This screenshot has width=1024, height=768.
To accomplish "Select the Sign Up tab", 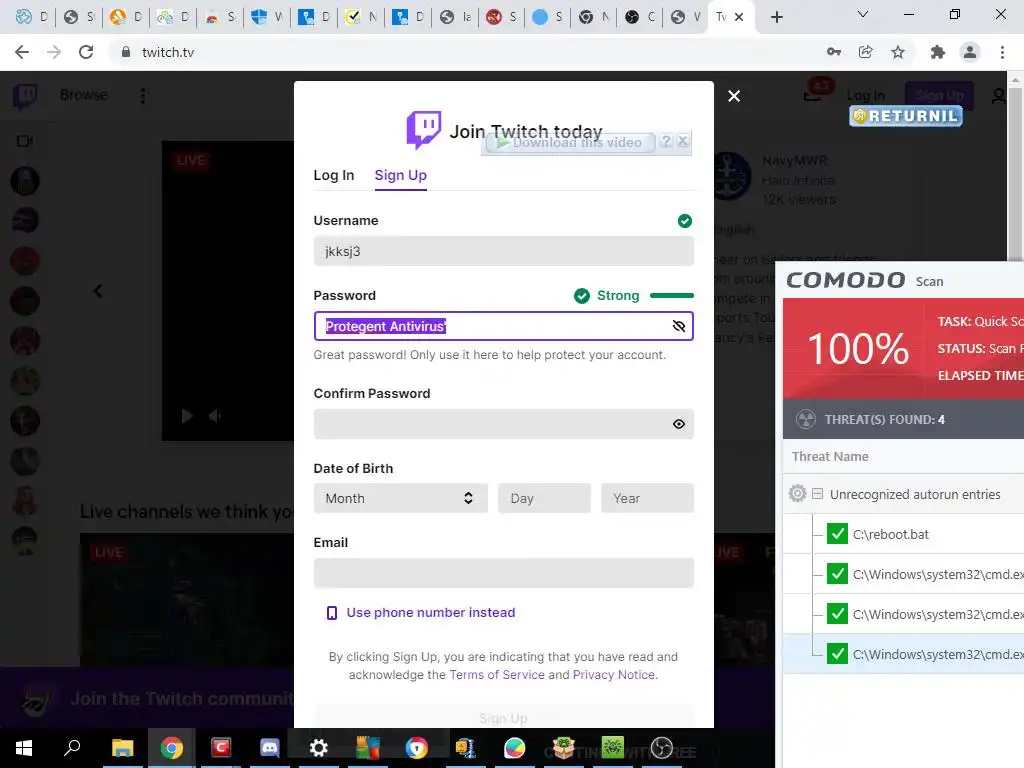I will click(x=400, y=175).
